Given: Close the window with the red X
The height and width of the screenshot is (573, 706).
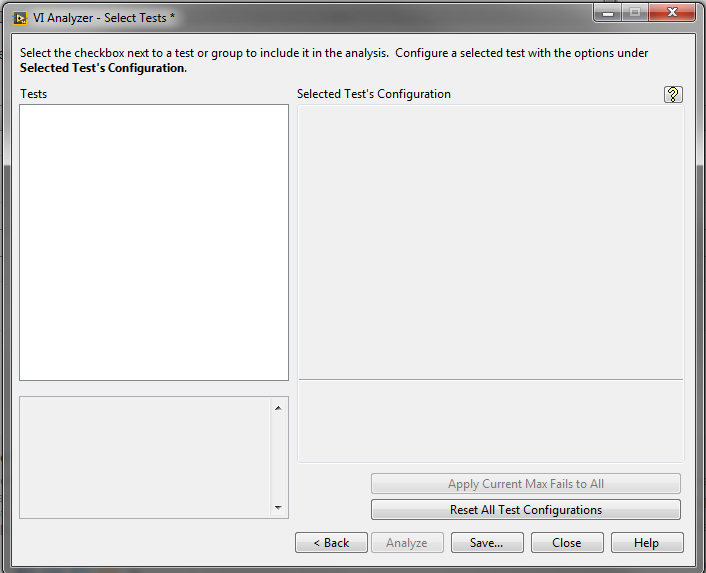Looking at the screenshot, I should tap(672, 13).
